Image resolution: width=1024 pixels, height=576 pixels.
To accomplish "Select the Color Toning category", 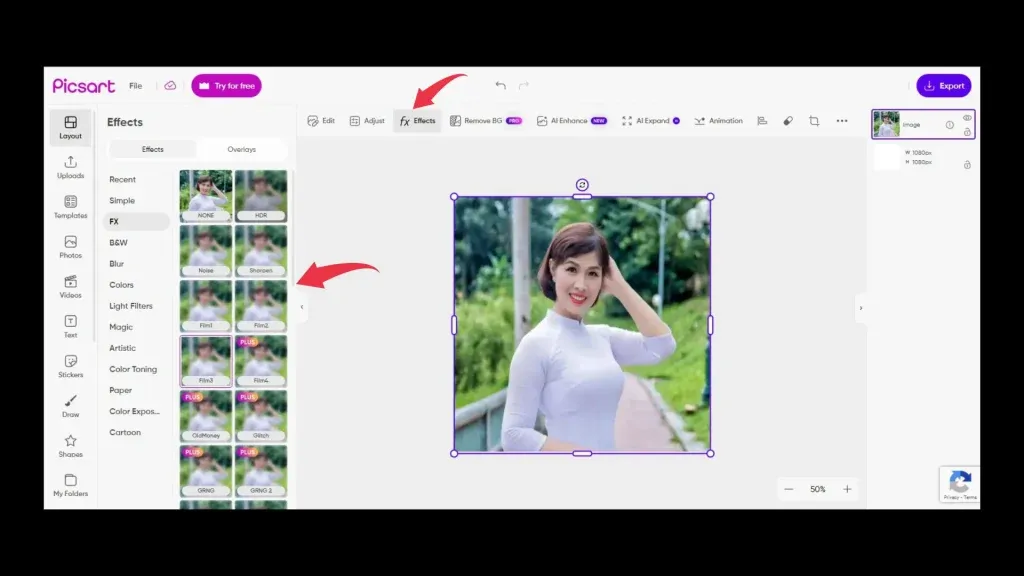I will click(133, 369).
